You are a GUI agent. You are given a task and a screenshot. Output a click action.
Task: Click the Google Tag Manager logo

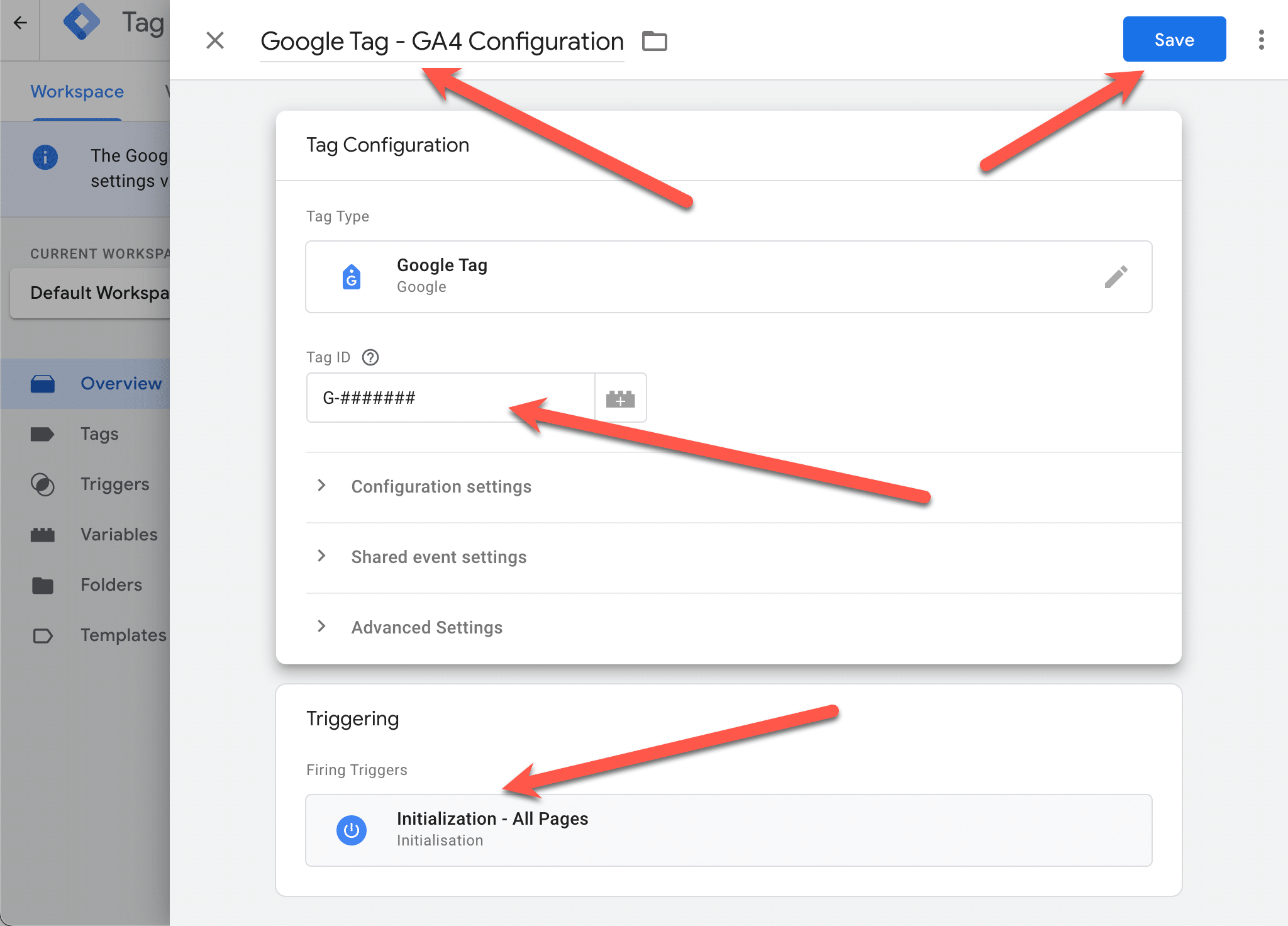click(82, 22)
